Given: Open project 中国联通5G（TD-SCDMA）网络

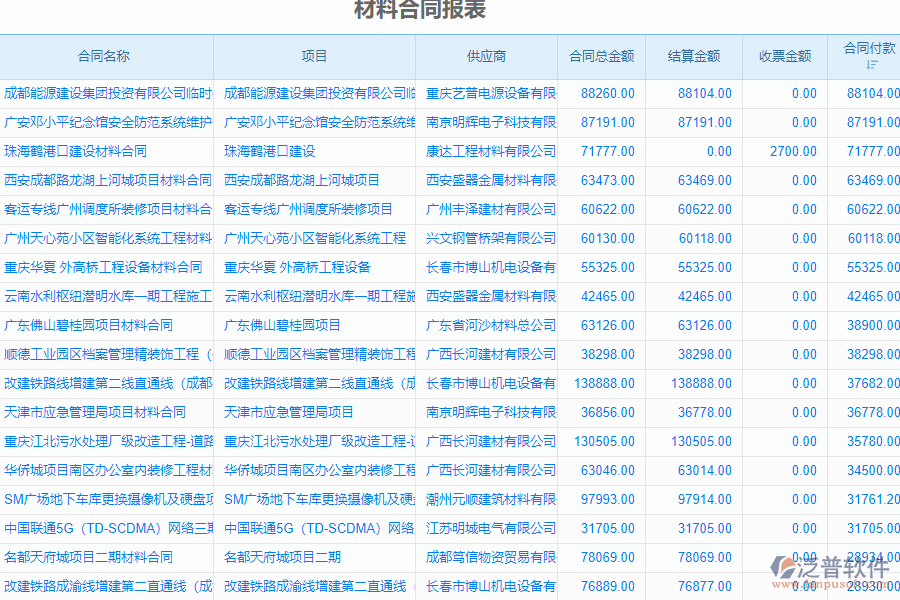Looking at the screenshot, I should (308, 527).
